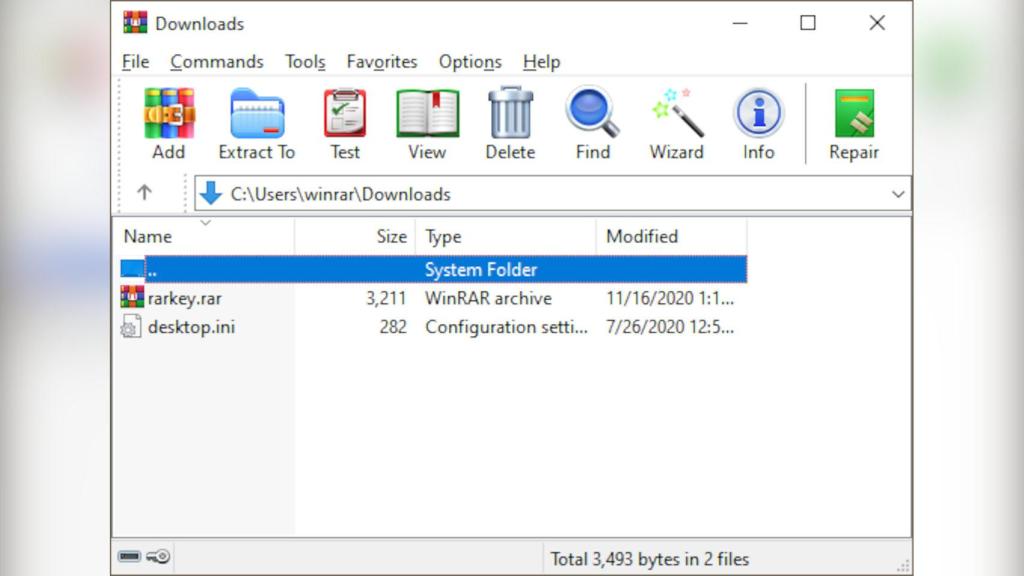Open the Tools menu
1024x576 pixels.
pyautogui.click(x=305, y=61)
